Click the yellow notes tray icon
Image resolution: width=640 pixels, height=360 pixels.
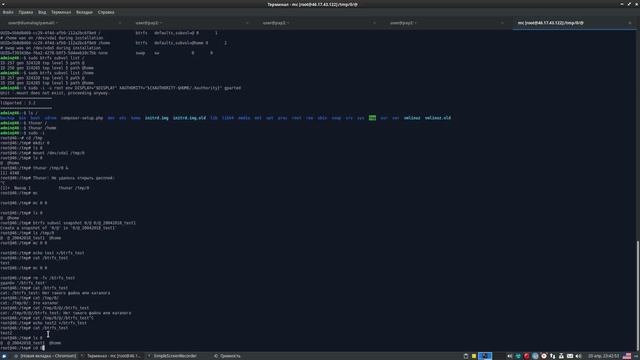pyautogui.click(x=474, y=356)
